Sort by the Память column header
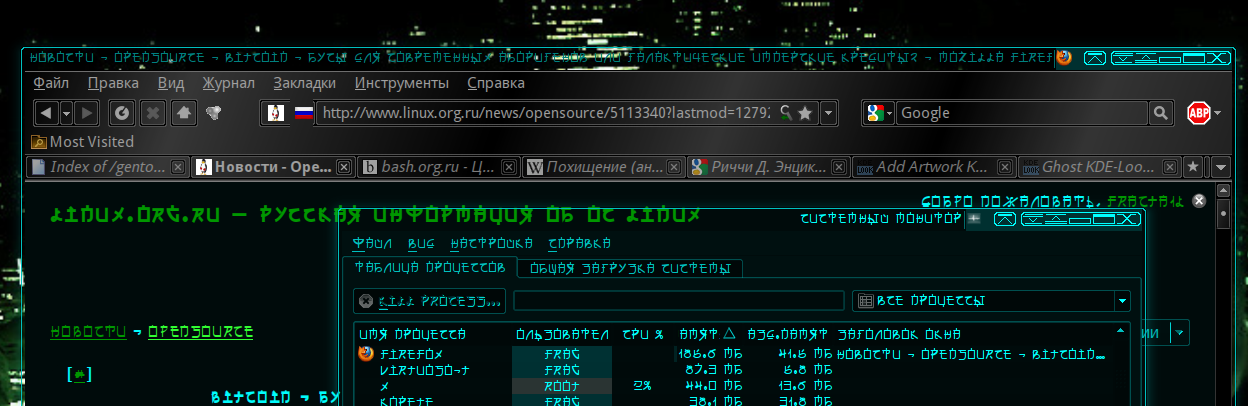1248x406 pixels. click(x=706, y=334)
